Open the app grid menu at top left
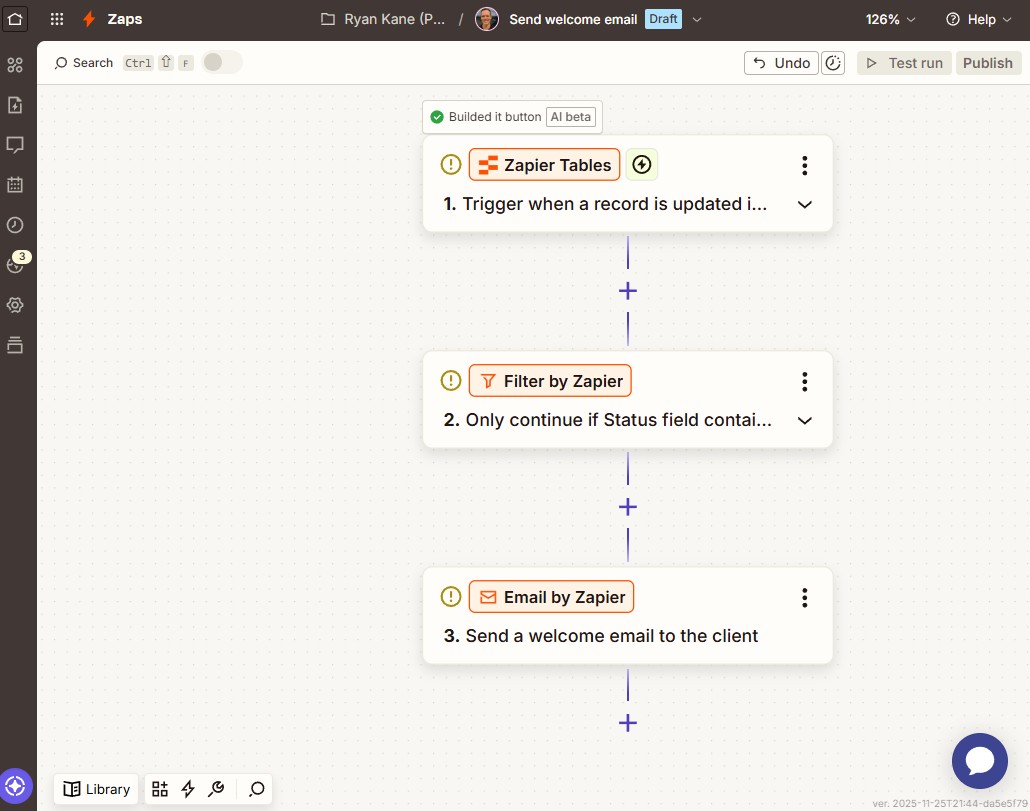The height and width of the screenshot is (811, 1030). coord(57,19)
